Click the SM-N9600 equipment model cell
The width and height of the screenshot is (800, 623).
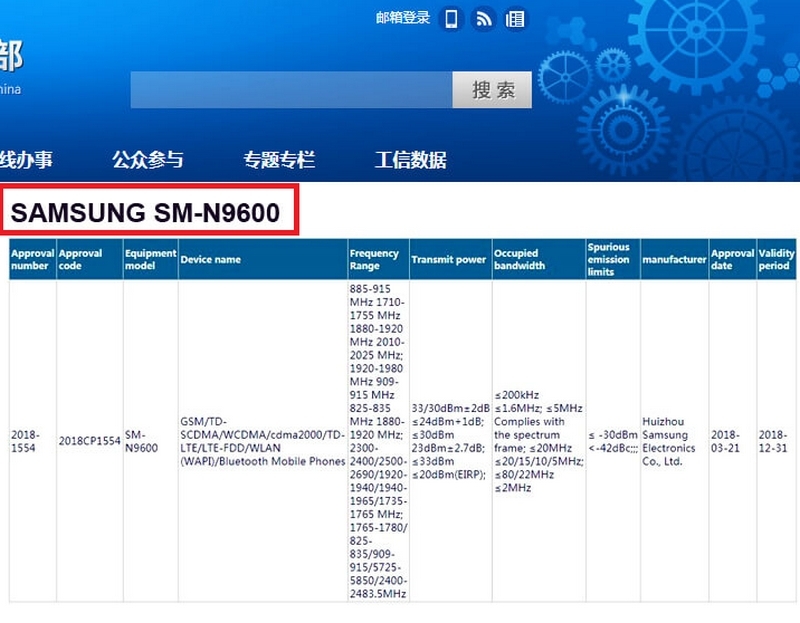coord(151,441)
